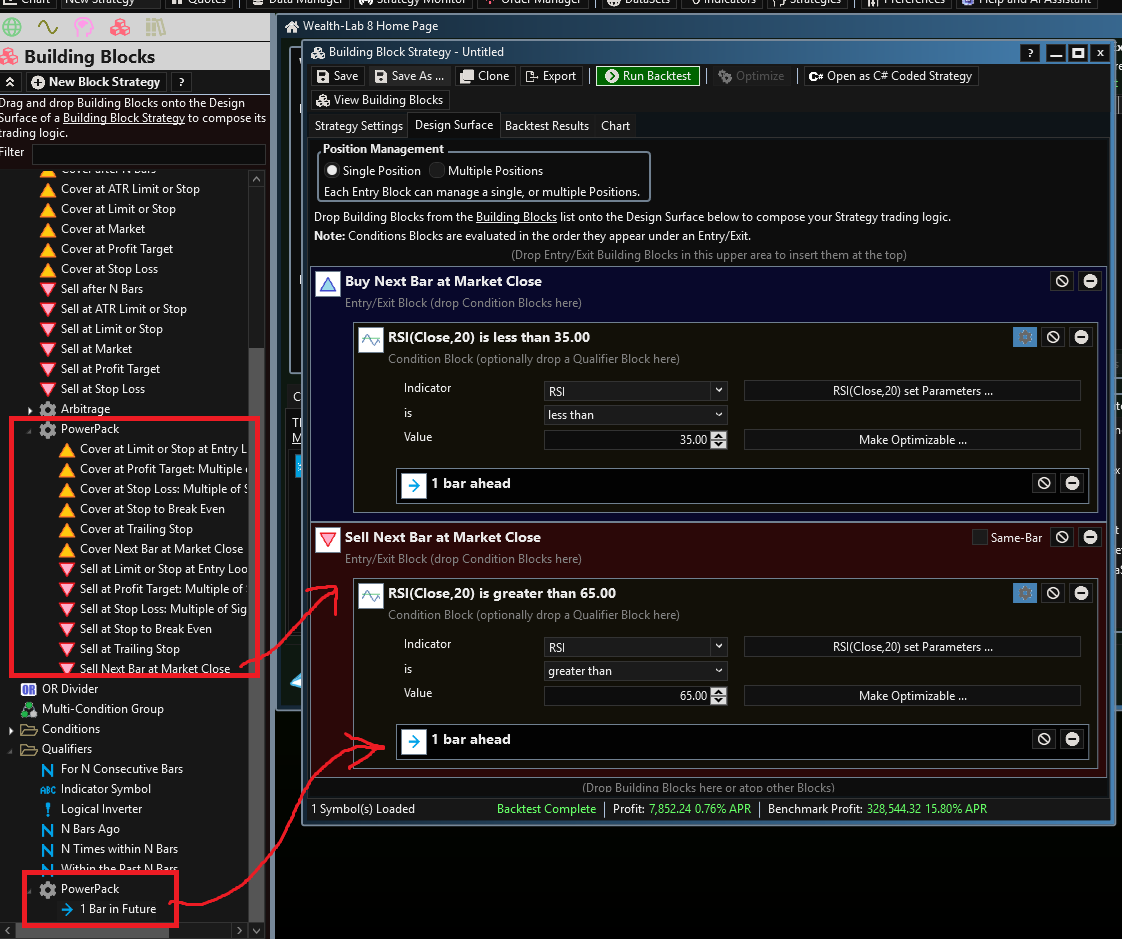The width and height of the screenshot is (1122, 939).
Task: Select the Single Position radio button
Action: click(x=332, y=171)
